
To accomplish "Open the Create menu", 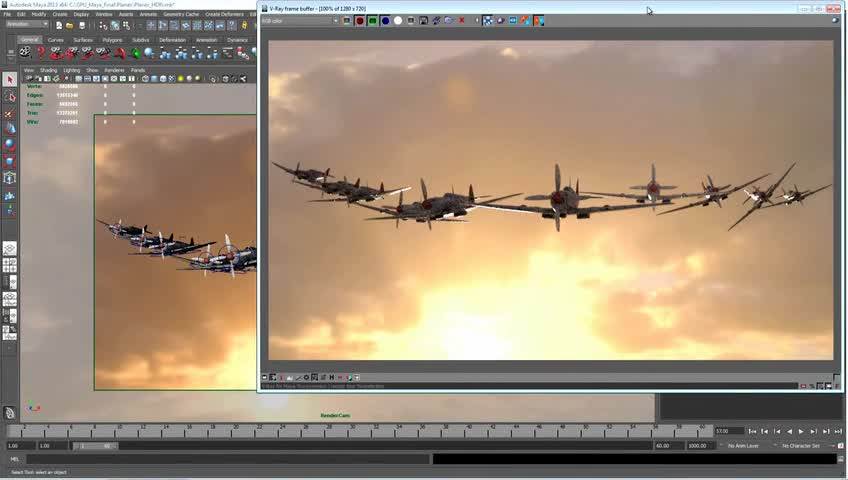I will coord(60,14).
